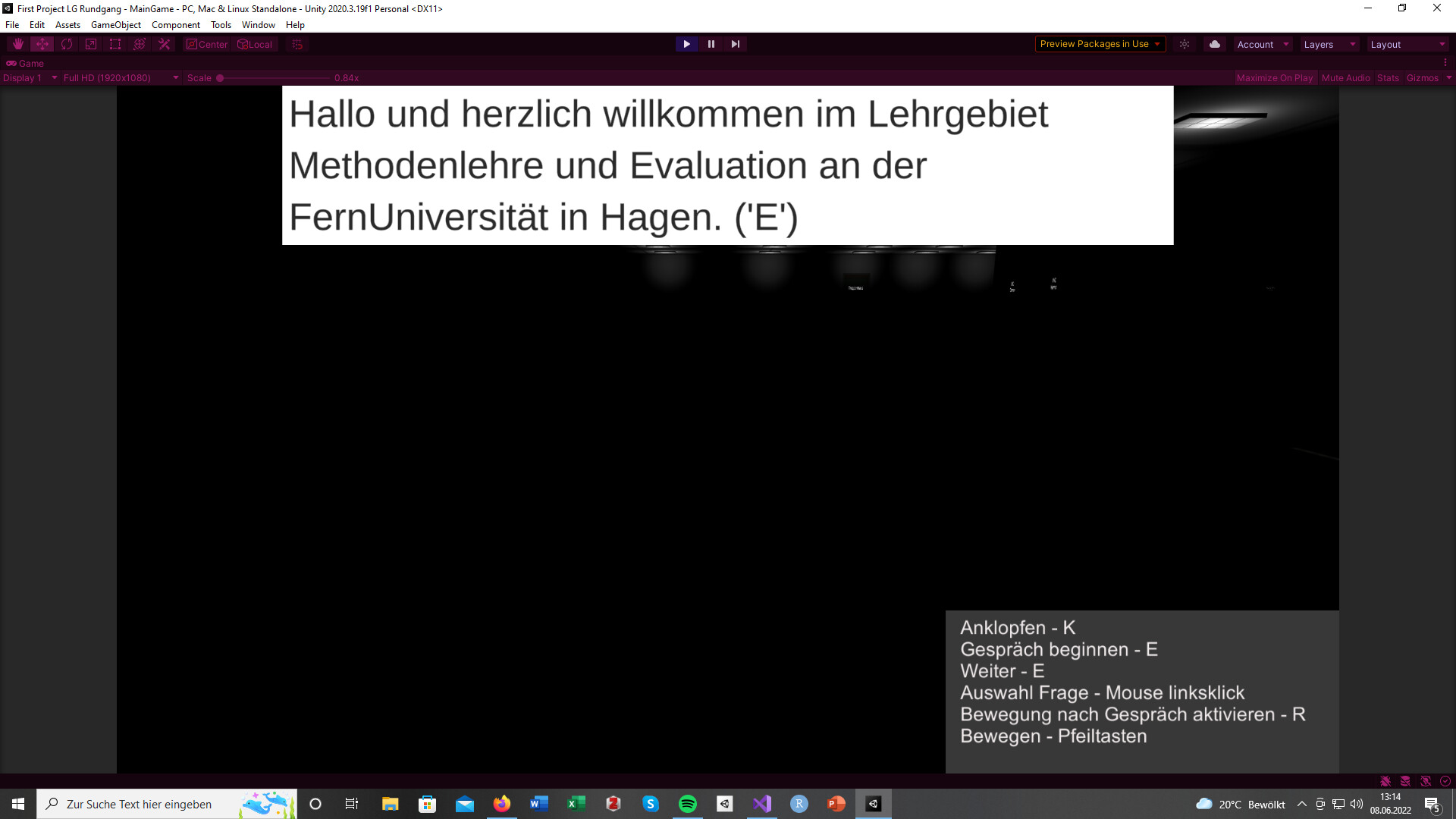Viewport: 1456px width, 819px height.
Task: Open the cloud services icon
Action: tap(1215, 44)
